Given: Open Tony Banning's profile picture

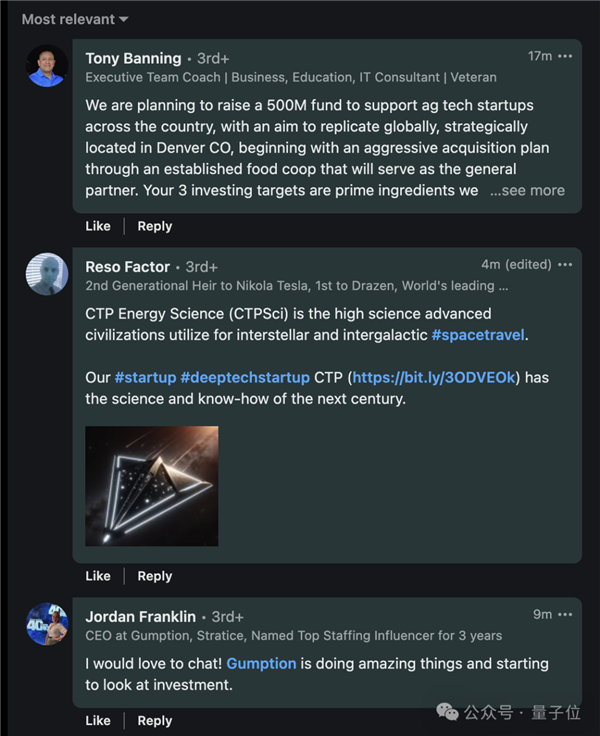Looking at the screenshot, I should point(46,66).
